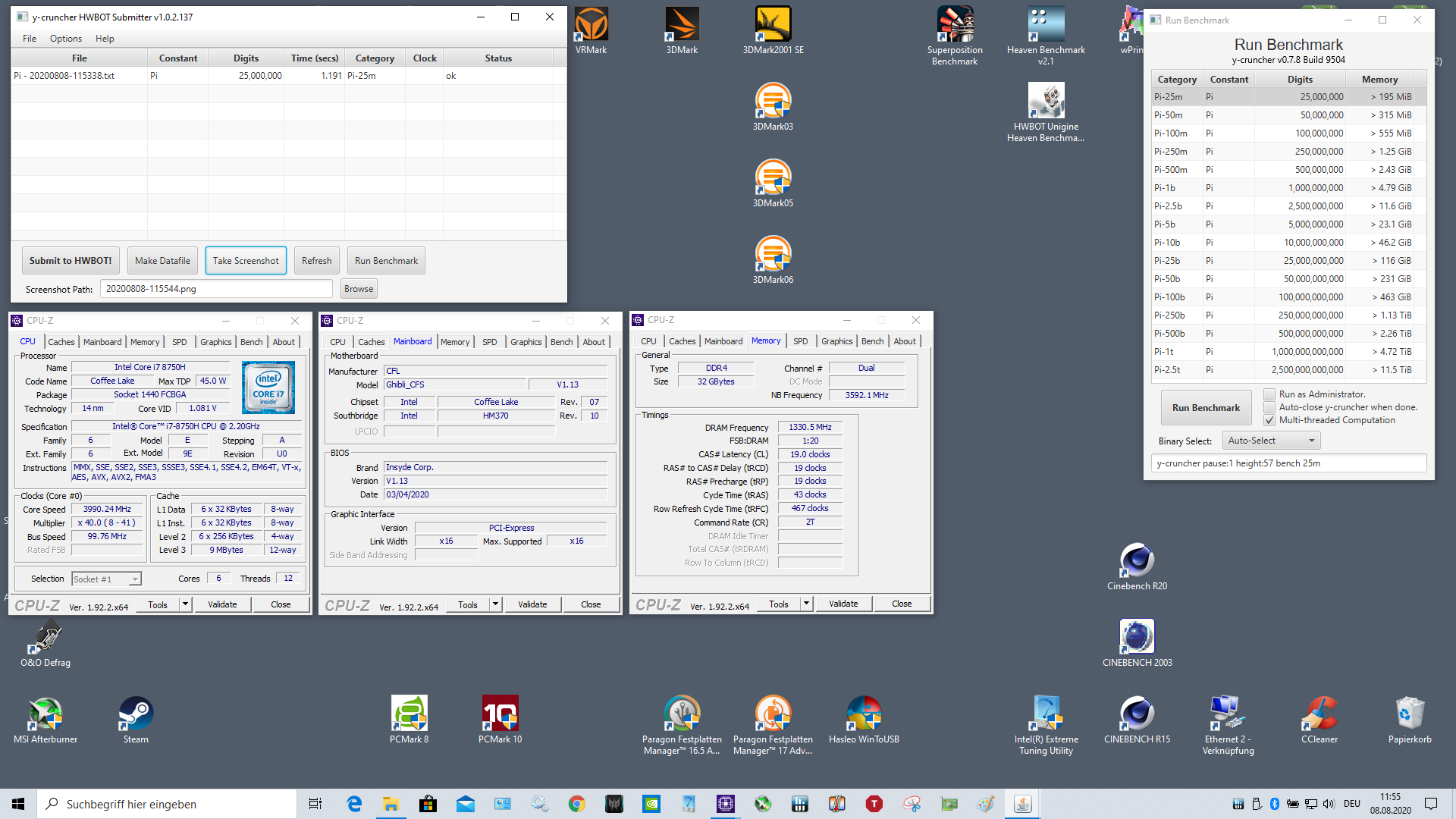The image size is (1456, 819).
Task: Open the Intel Extreme Tuning Utility icon
Action: 1046,725
